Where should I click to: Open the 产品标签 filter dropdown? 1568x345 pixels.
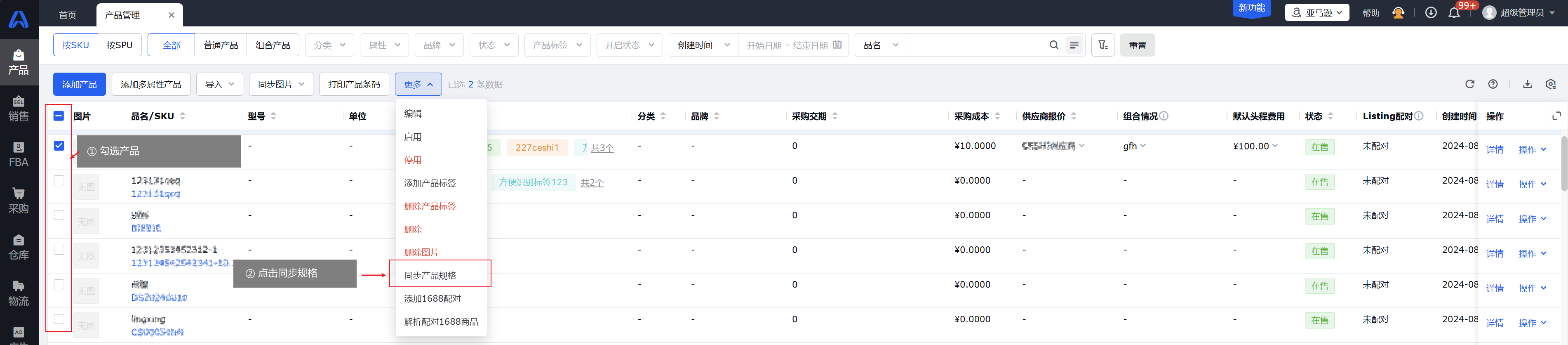click(557, 45)
